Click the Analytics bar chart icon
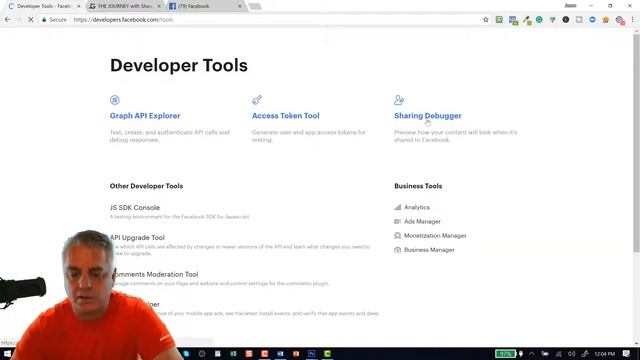The image size is (640, 360). coord(398,207)
